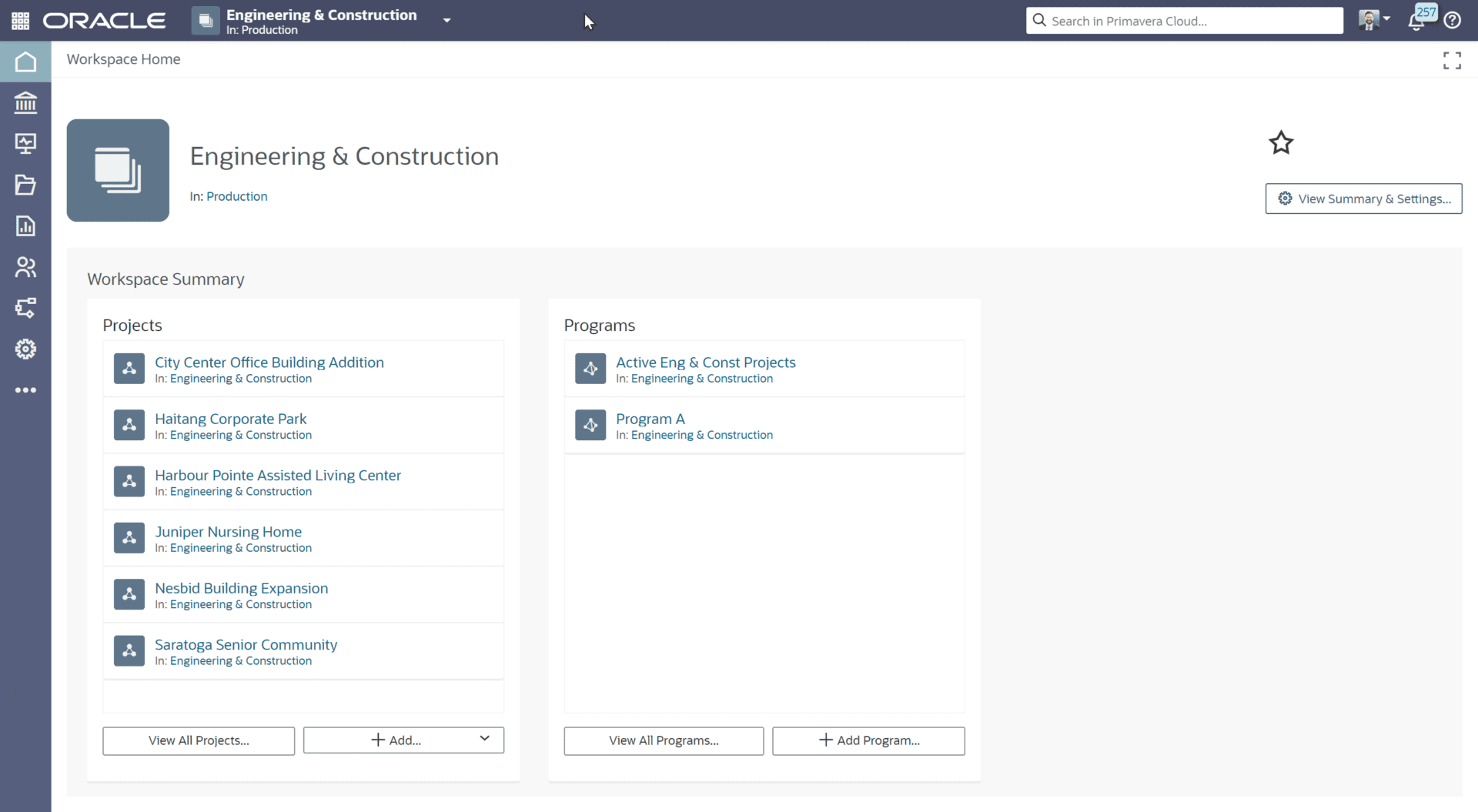The width and height of the screenshot is (1478, 812).
Task: Open the user profile avatar menu
Action: [1373, 20]
